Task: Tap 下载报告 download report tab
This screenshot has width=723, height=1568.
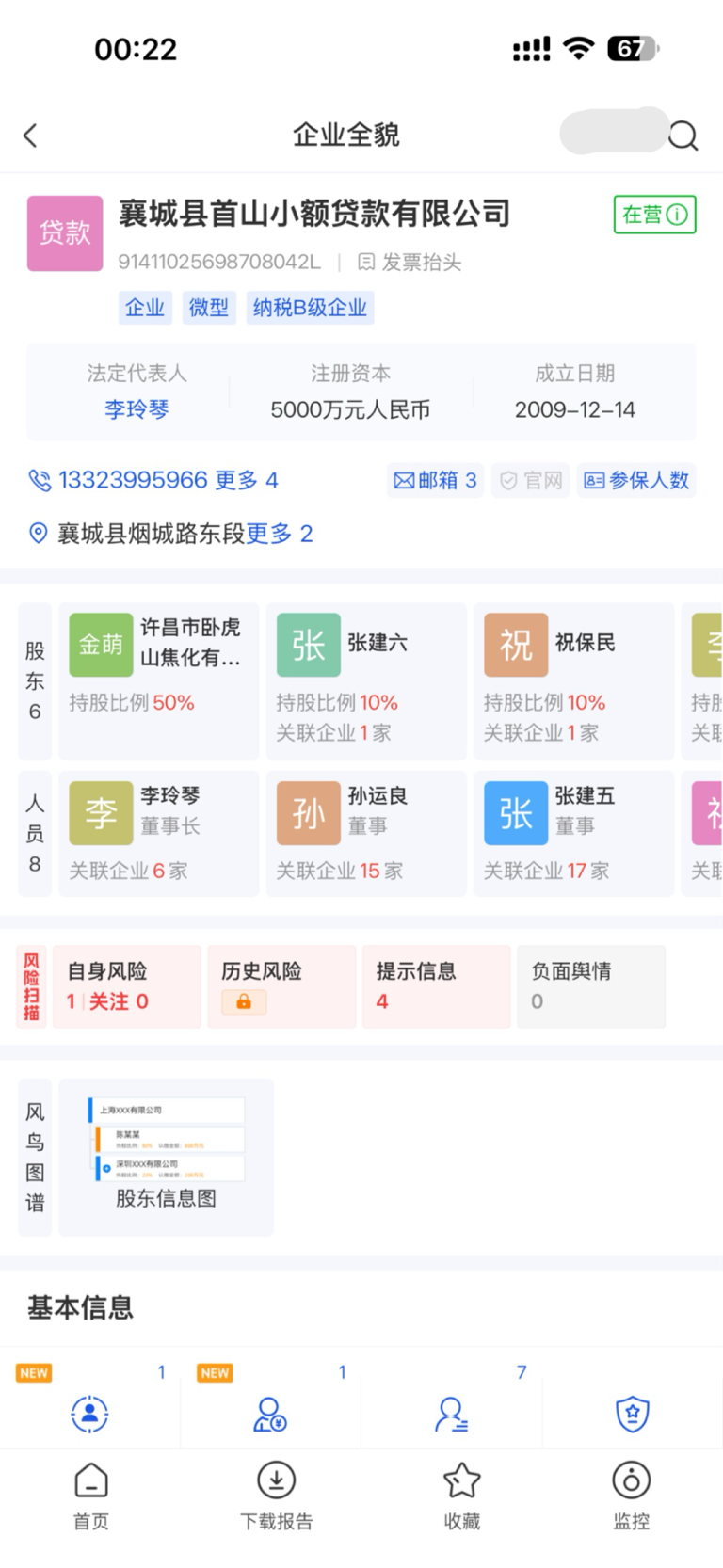Action: tap(276, 1496)
